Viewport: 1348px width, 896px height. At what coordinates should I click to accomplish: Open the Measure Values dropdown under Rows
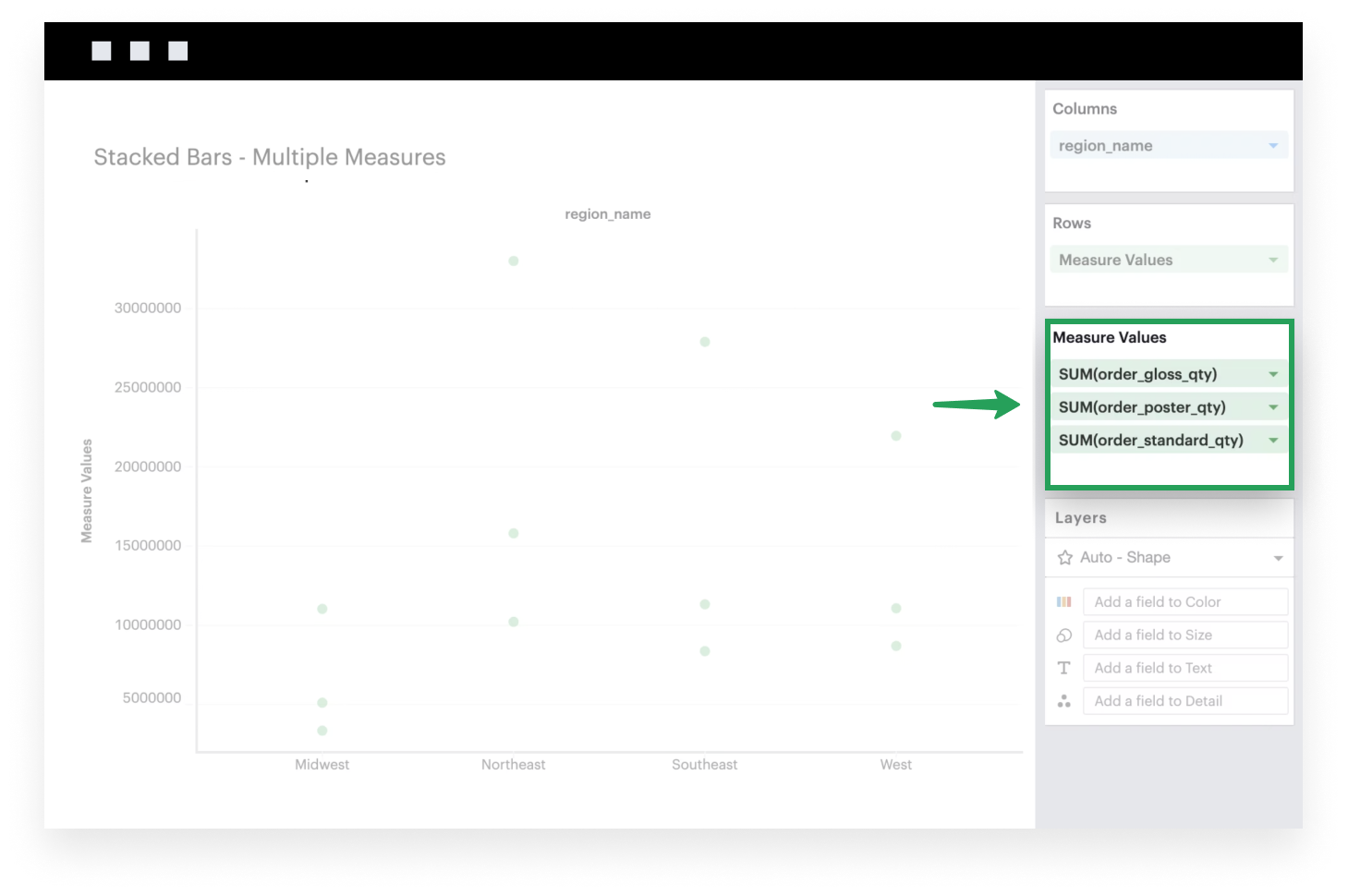[1273, 260]
